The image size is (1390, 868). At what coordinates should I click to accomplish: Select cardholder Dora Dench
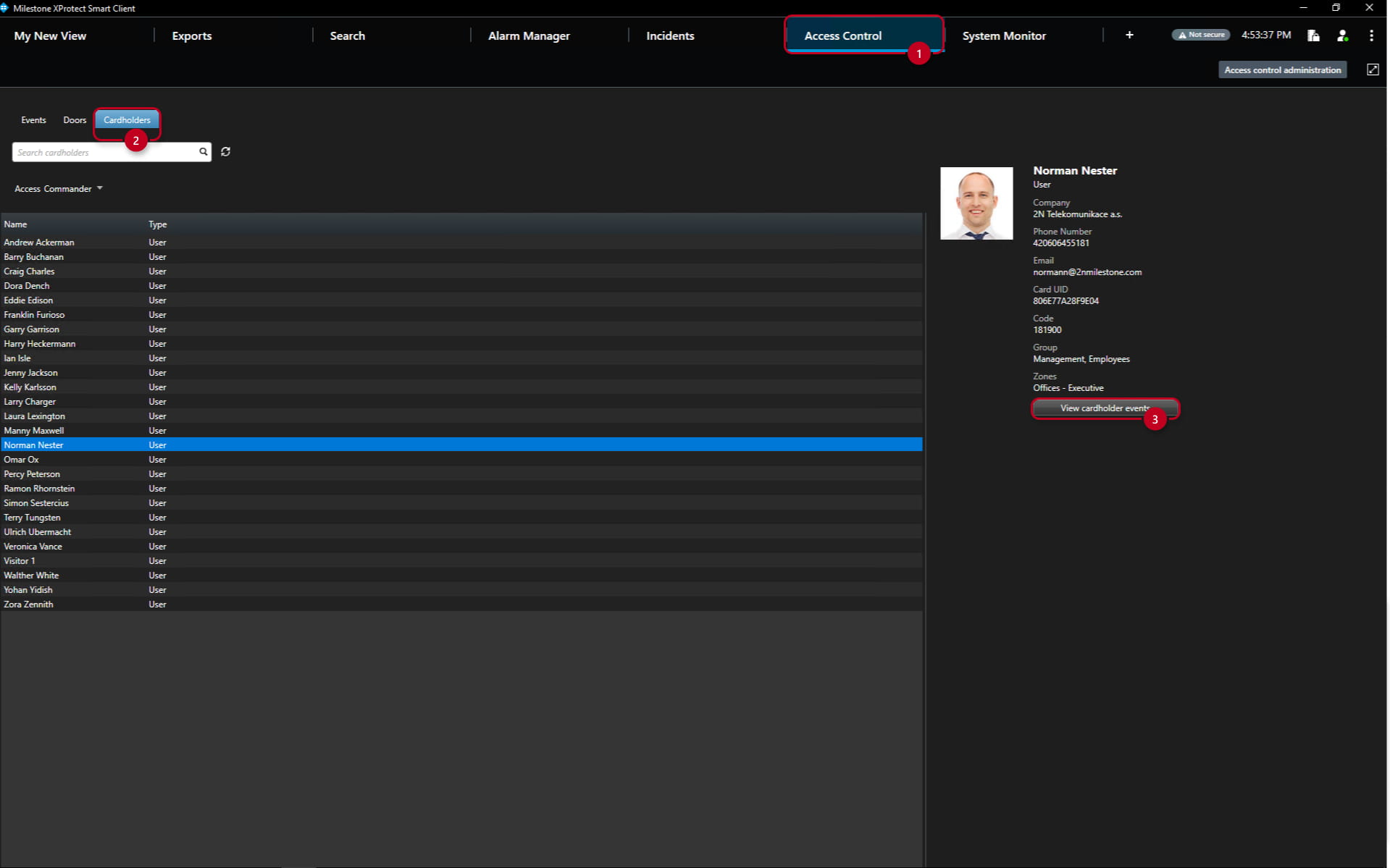coord(461,286)
